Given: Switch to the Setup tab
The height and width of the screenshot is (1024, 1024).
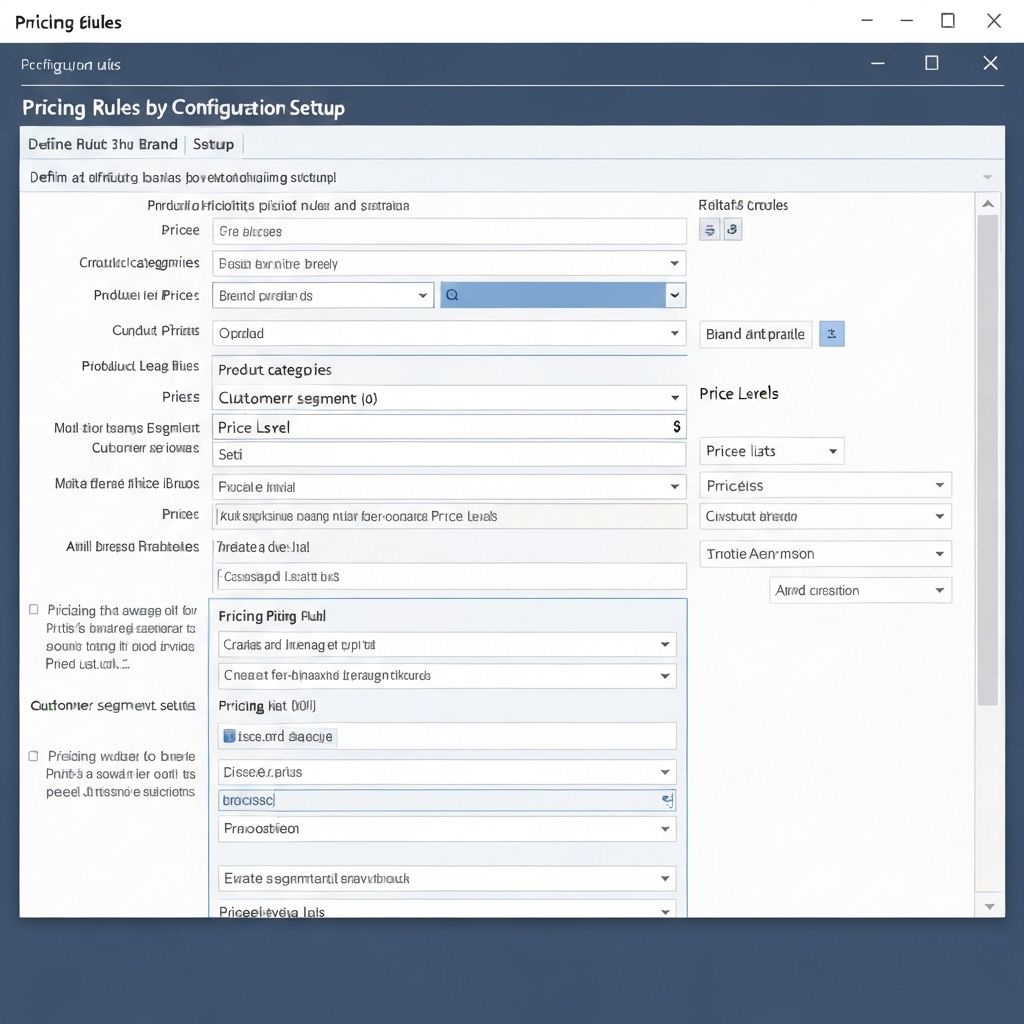Looking at the screenshot, I should point(213,144).
